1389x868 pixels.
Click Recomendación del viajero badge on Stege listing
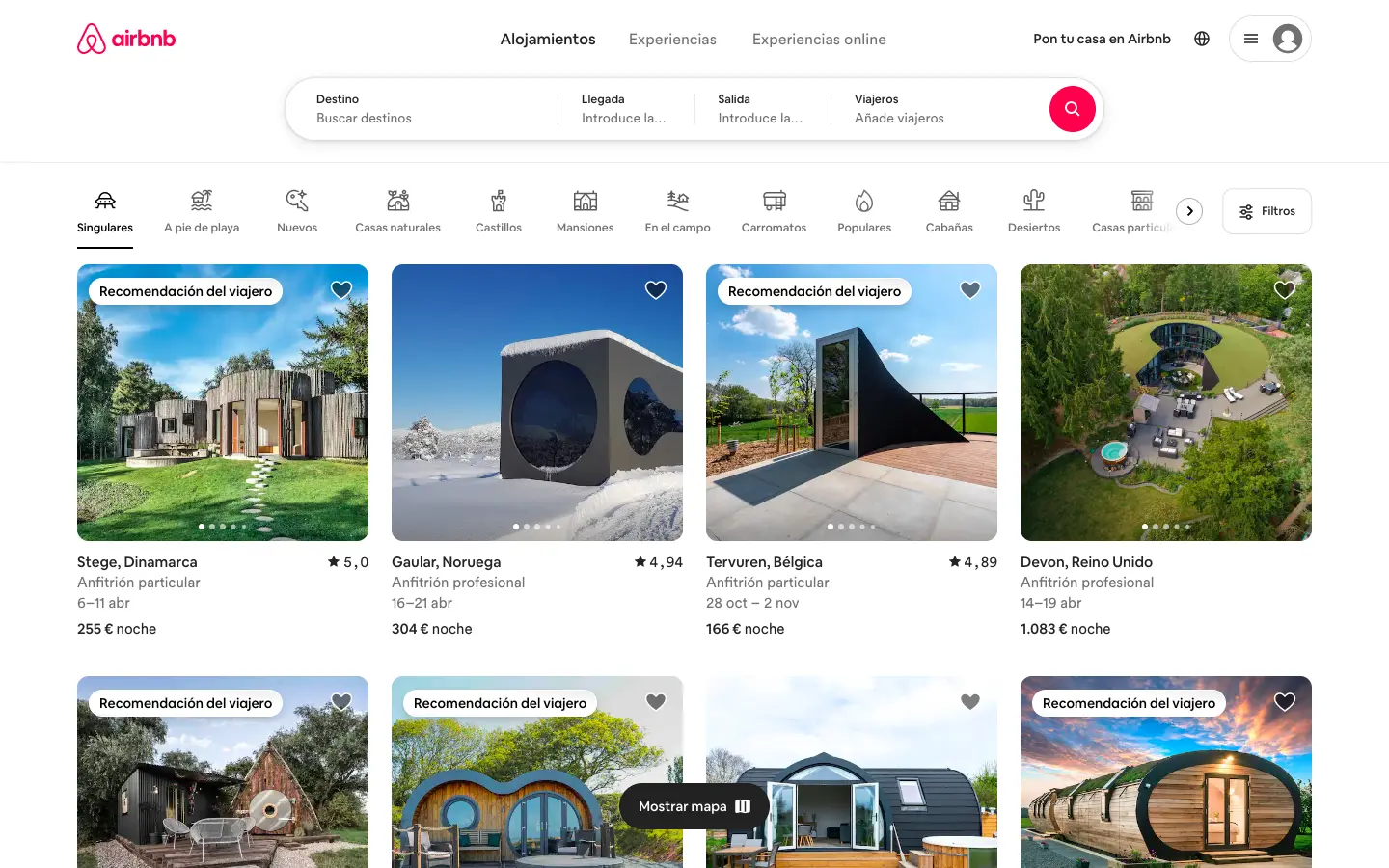tap(185, 291)
